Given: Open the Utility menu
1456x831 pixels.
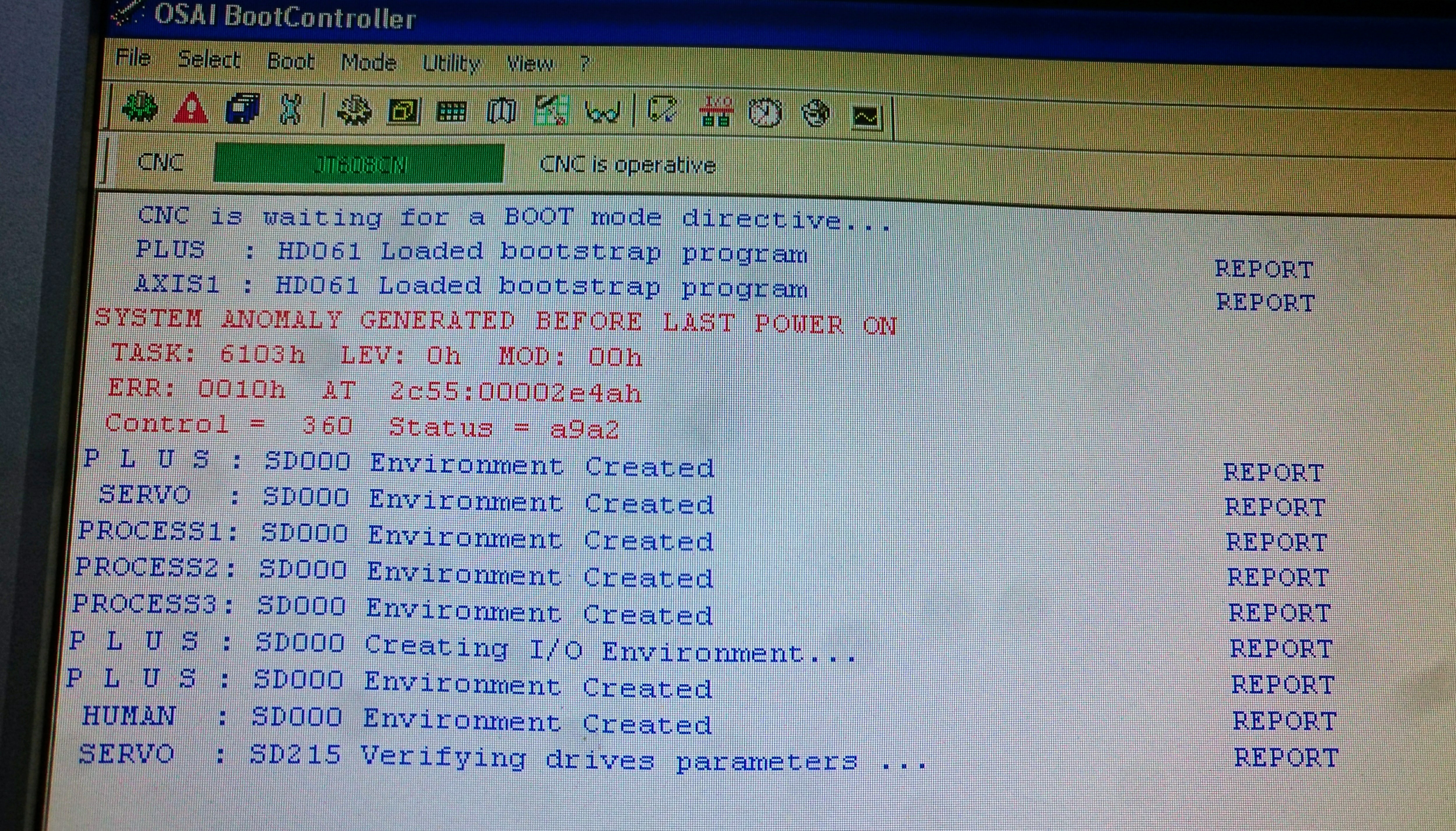Looking at the screenshot, I should pyautogui.click(x=451, y=63).
